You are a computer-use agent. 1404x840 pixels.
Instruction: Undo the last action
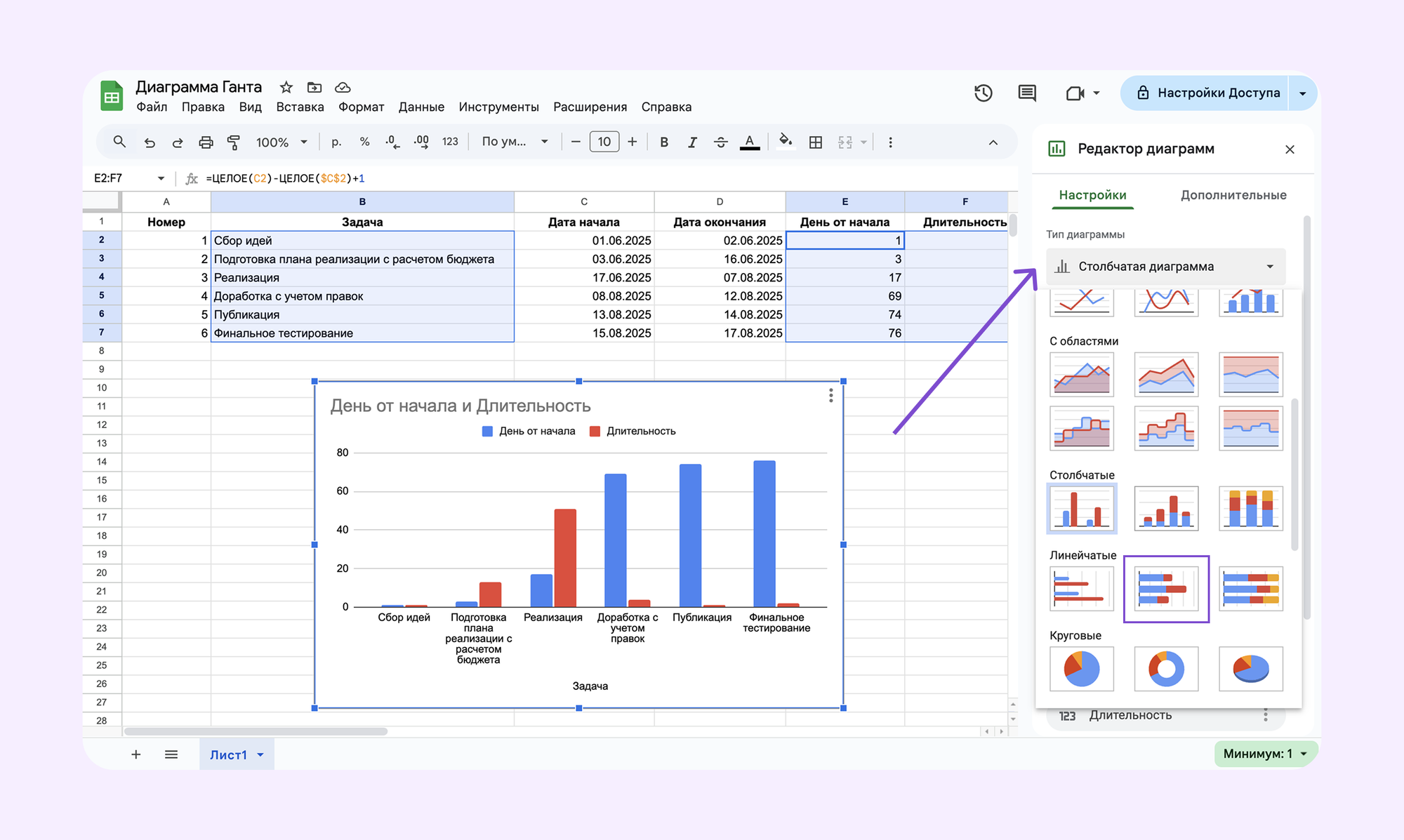coord(150,142)
